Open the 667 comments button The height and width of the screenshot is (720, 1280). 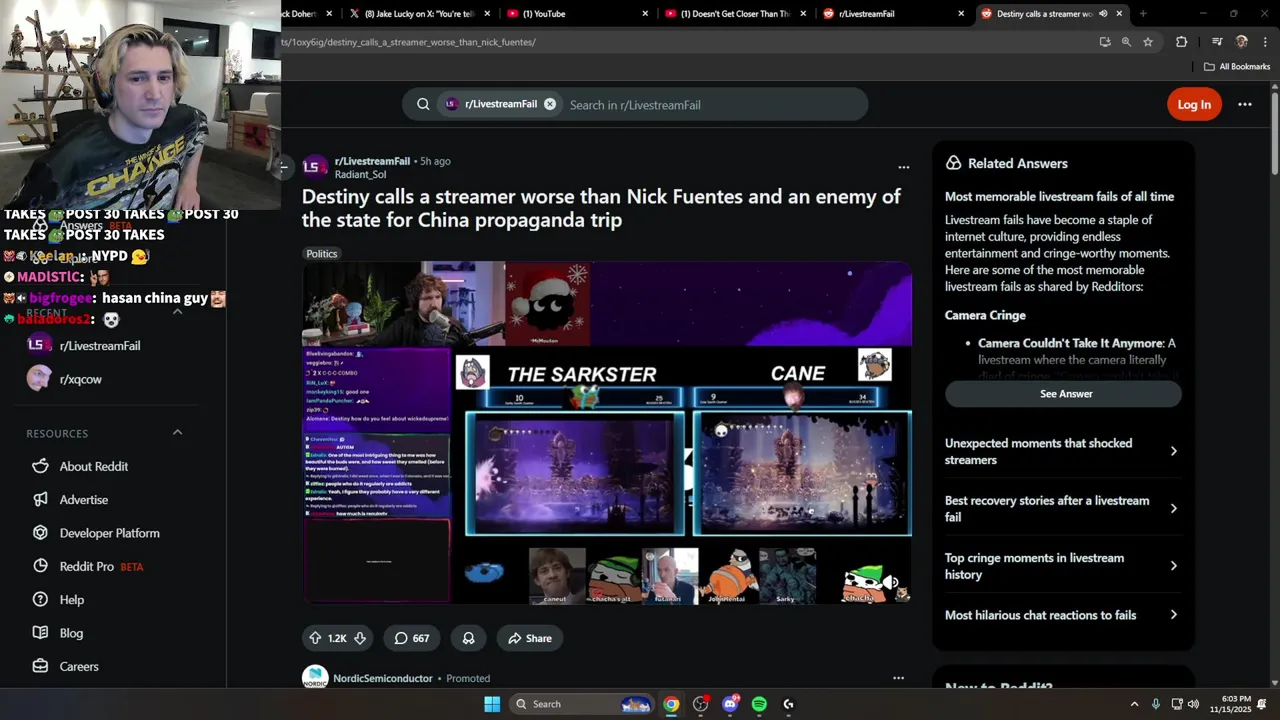(x=412, y=638)
